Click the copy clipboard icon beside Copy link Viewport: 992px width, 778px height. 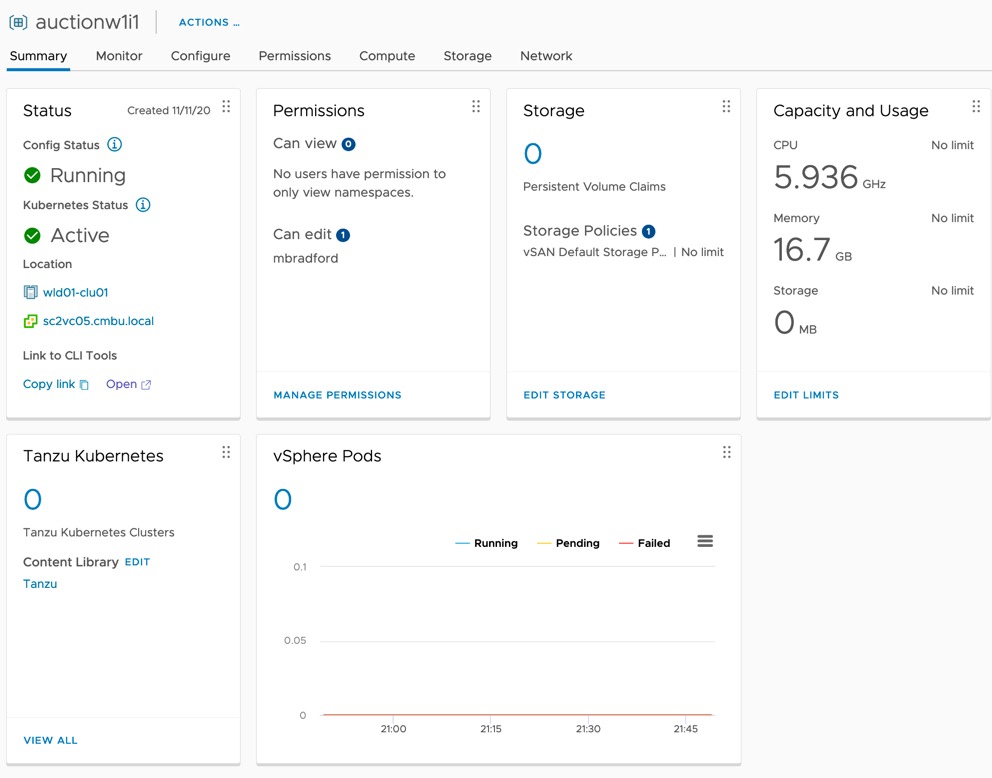(x=84, y=385)
